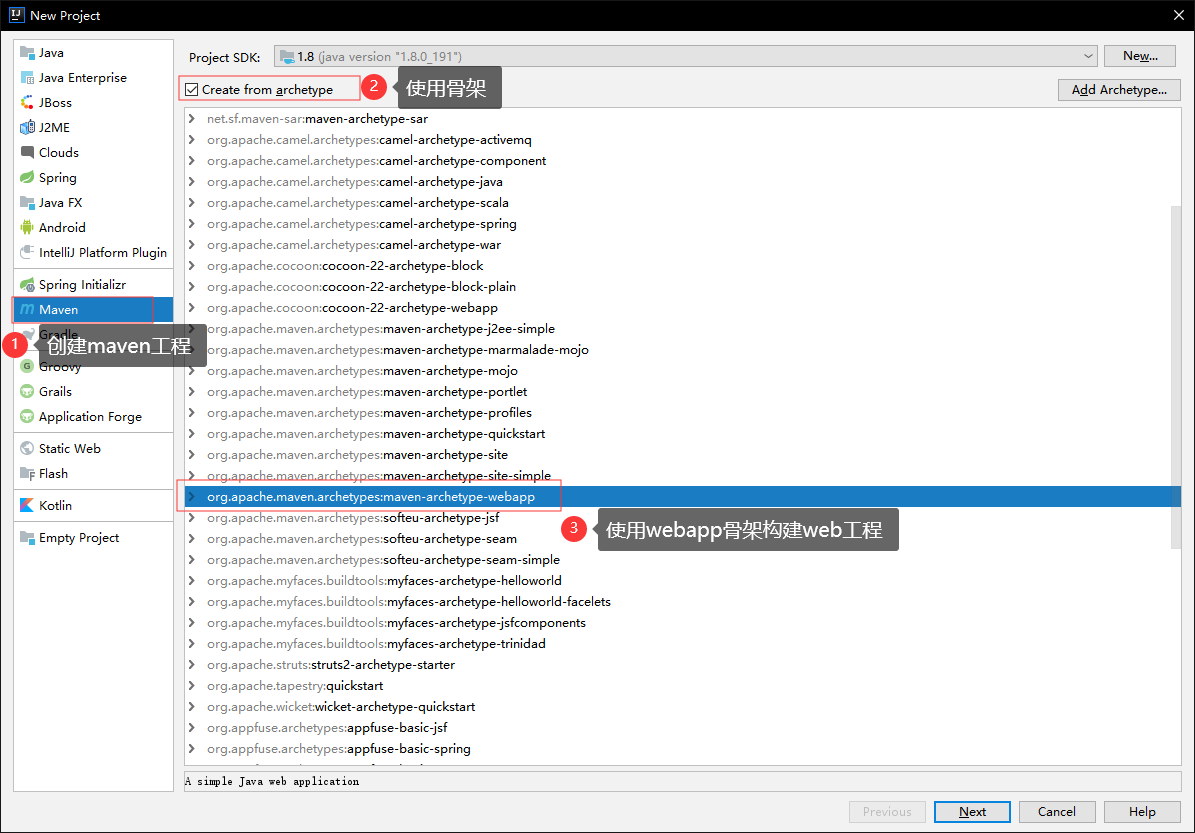Select Static Web project type label
This screenshot has width=1195, height=833.
pyautogui.click(x=70, y=448)
